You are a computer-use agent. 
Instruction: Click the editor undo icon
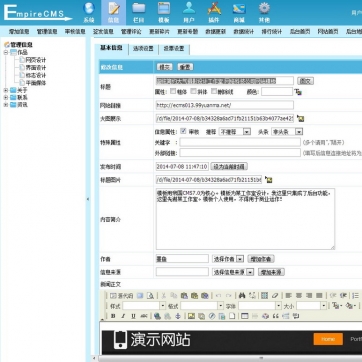click(x=218, y=295)
